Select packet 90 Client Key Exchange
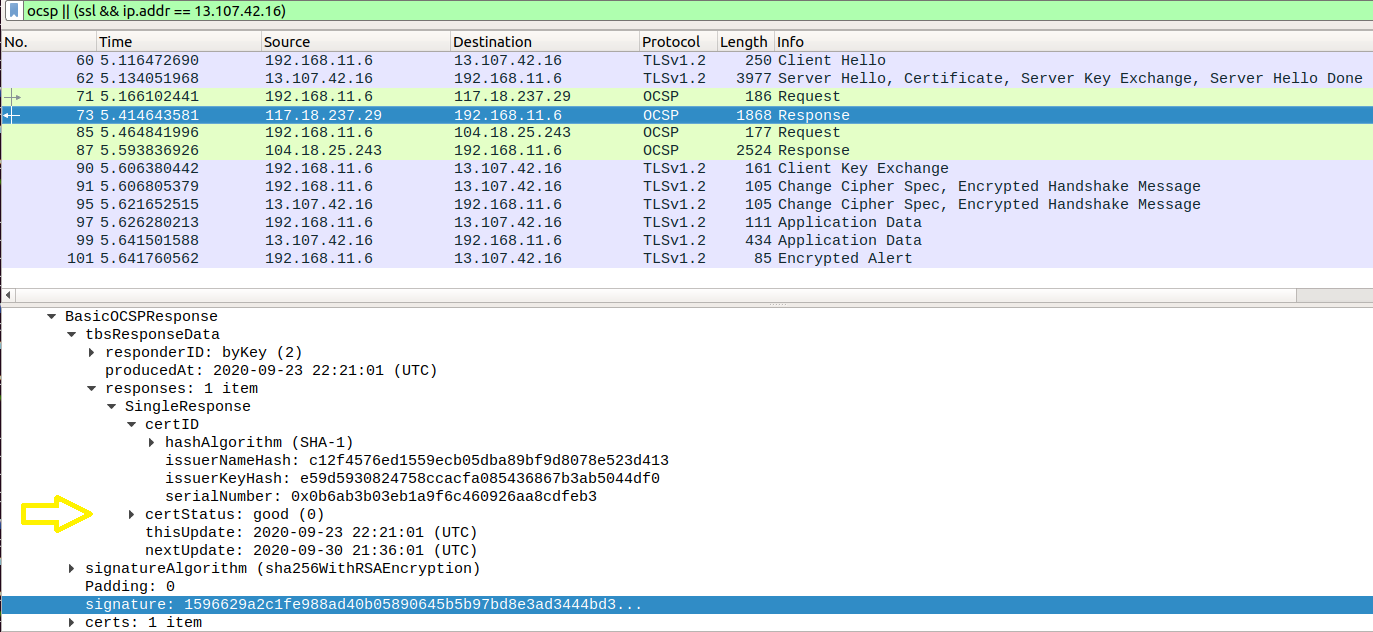 (686, 168)
